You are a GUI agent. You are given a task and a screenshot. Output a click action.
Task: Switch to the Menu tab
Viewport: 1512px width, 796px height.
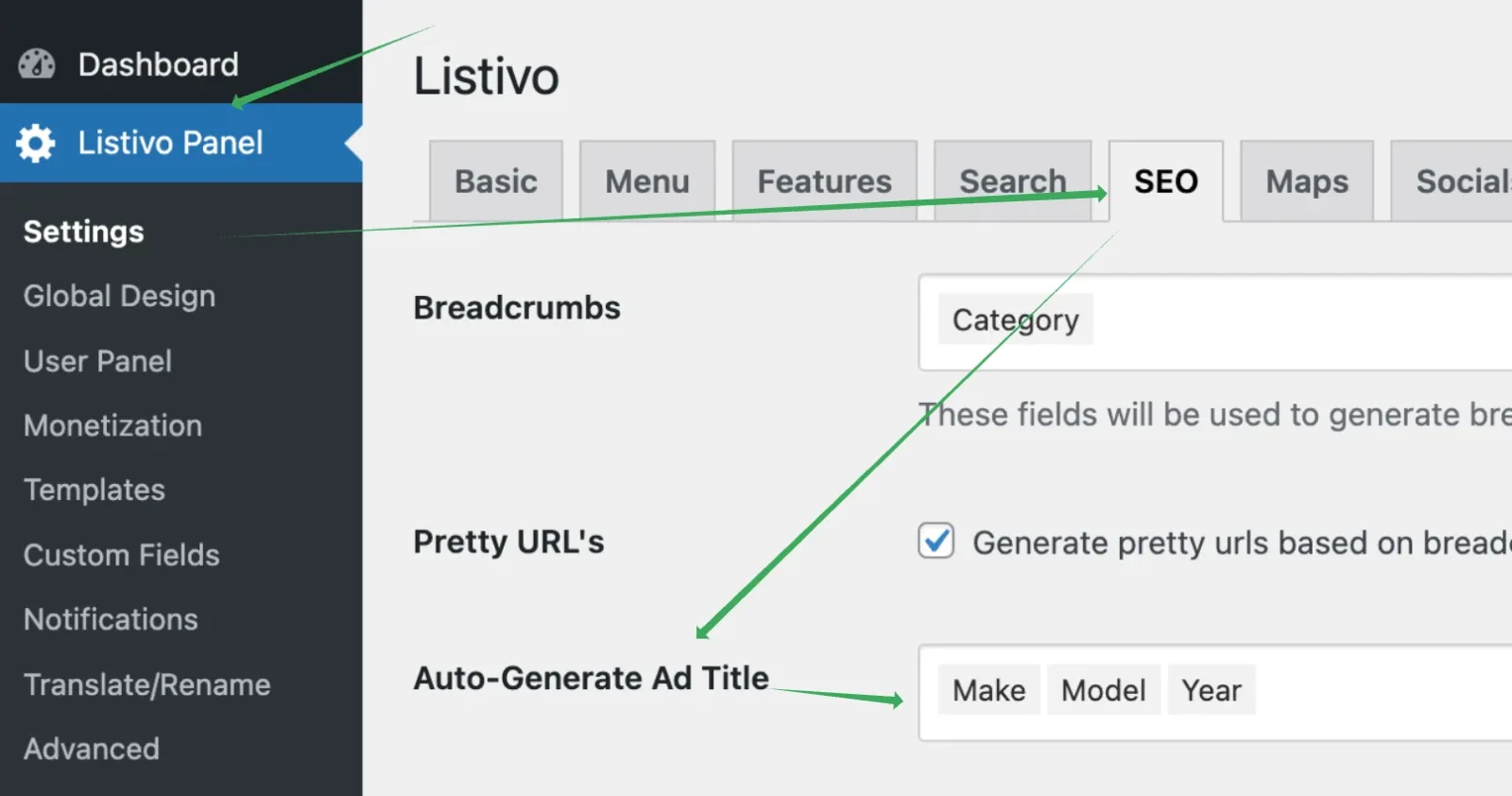point(647,182)
